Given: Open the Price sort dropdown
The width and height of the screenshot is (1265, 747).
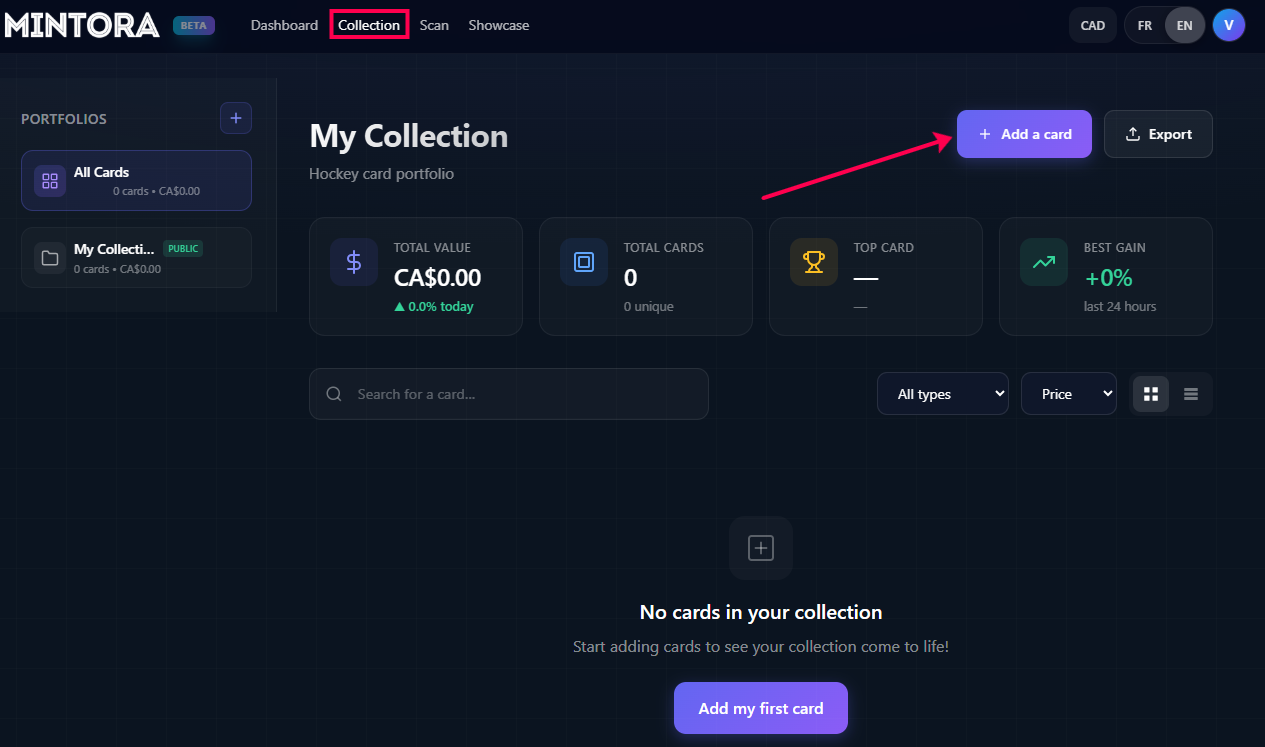Looking at the screenshot, I should tap(1068, 394).
